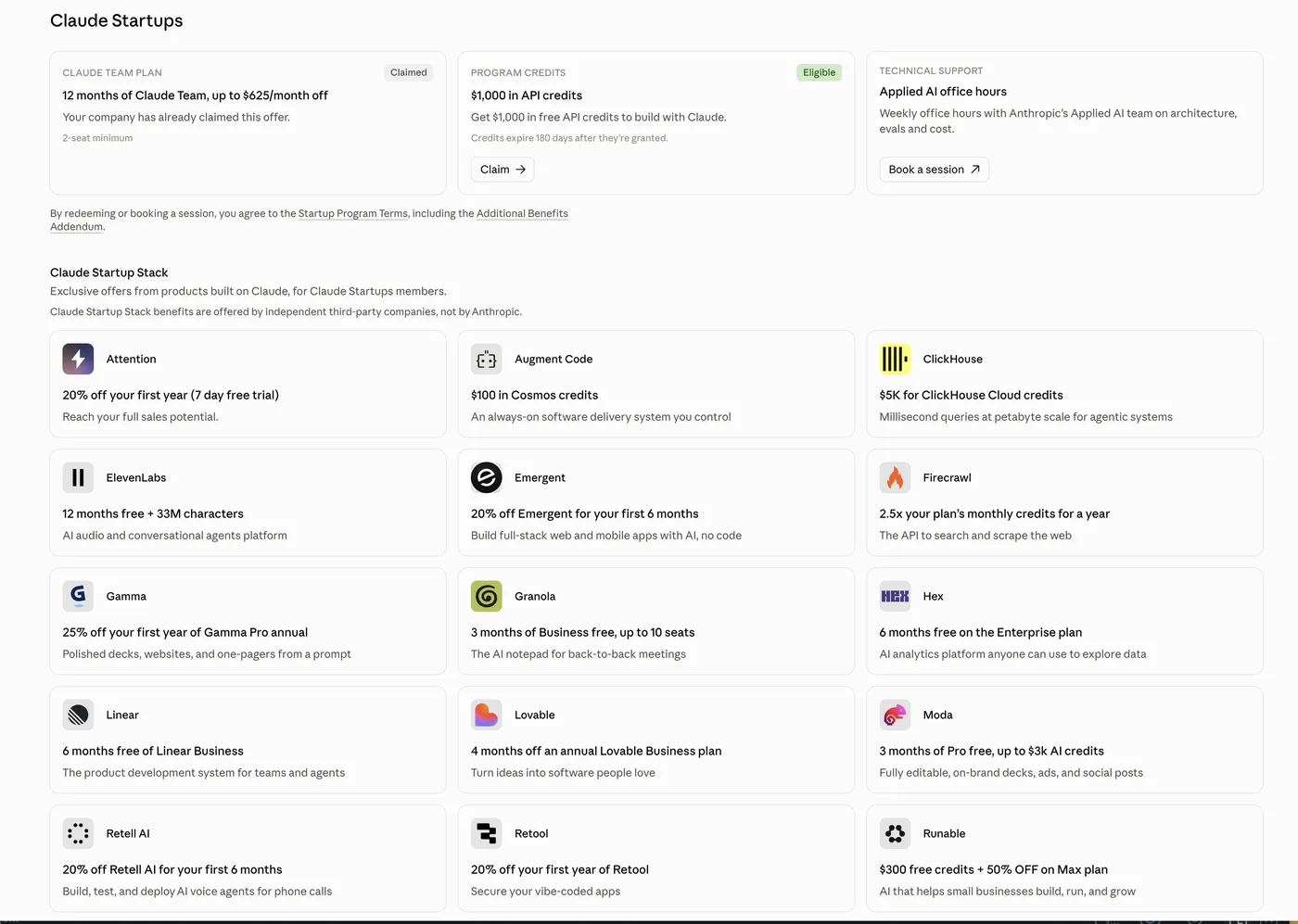Click the Emergent black circle logo
The width and height of the screenshot is (1298, 924).
click(x=487, y=477)
